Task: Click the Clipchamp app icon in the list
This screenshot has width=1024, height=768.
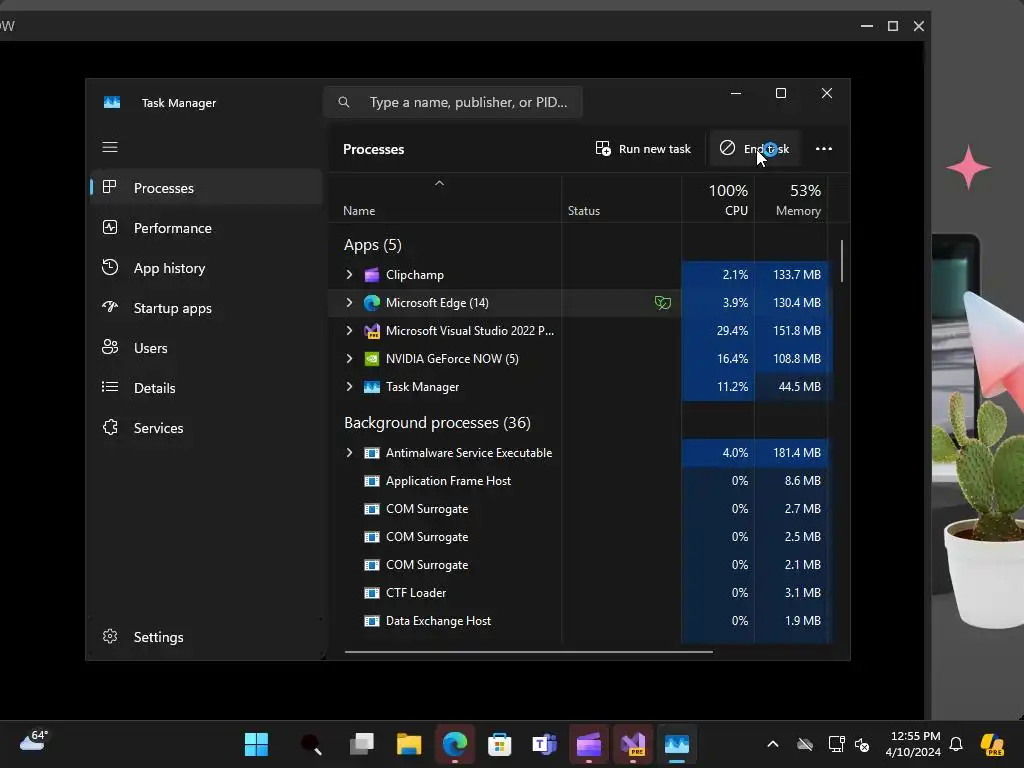Action: pos(372,275)
